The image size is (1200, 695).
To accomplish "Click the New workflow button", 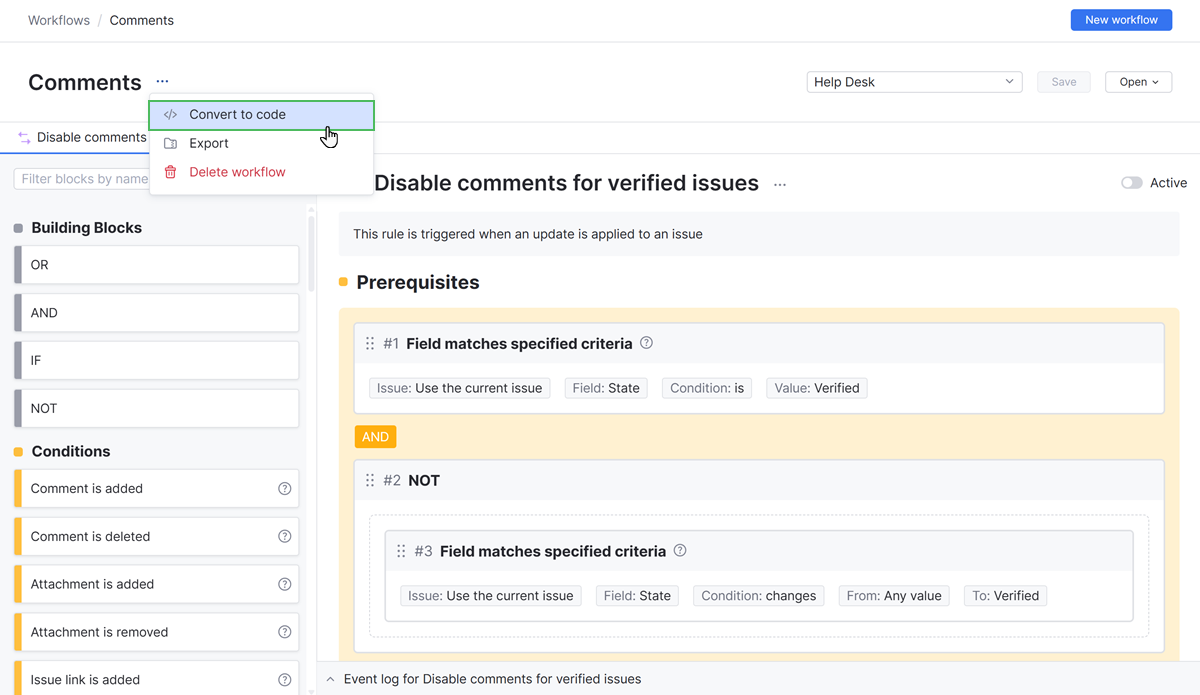I will point(1121,20).
